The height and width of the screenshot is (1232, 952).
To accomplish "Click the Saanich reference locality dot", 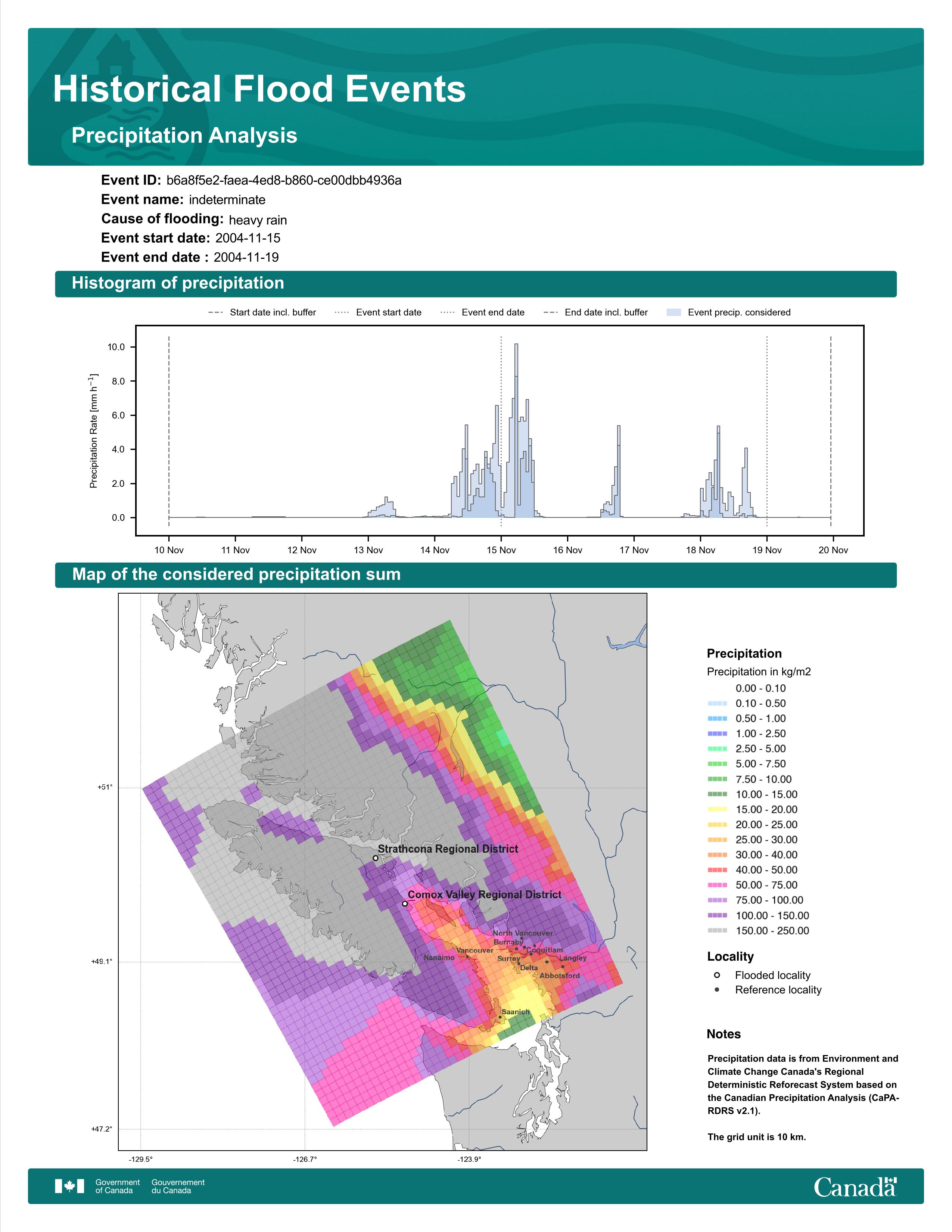I will click(x=500, y=1018).
